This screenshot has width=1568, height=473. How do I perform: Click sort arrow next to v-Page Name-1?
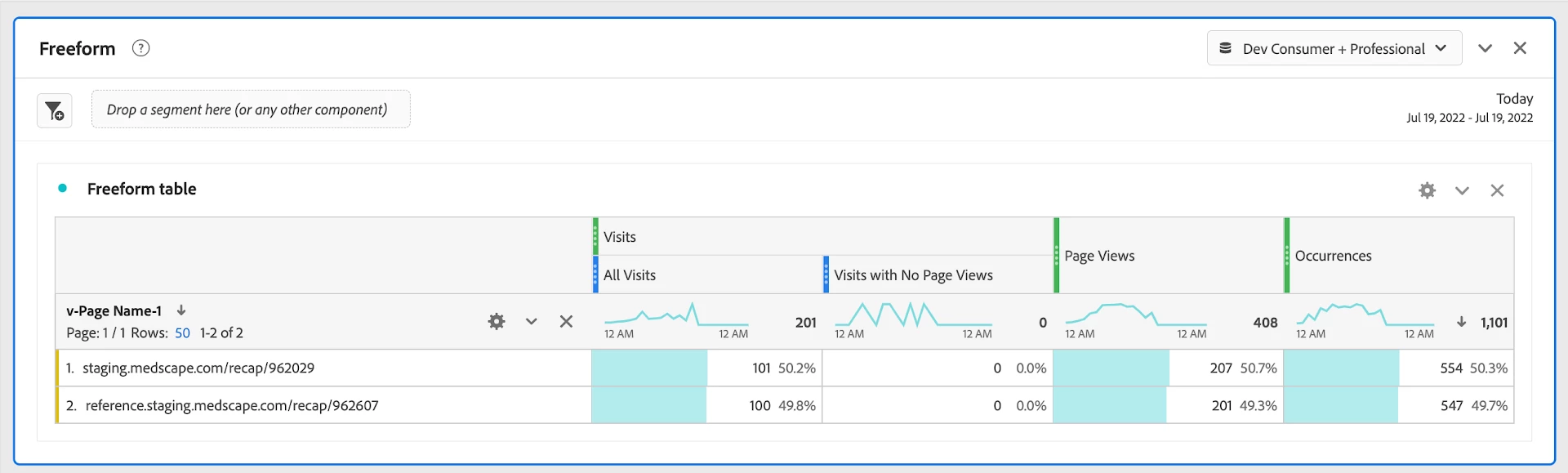(181, 310)
